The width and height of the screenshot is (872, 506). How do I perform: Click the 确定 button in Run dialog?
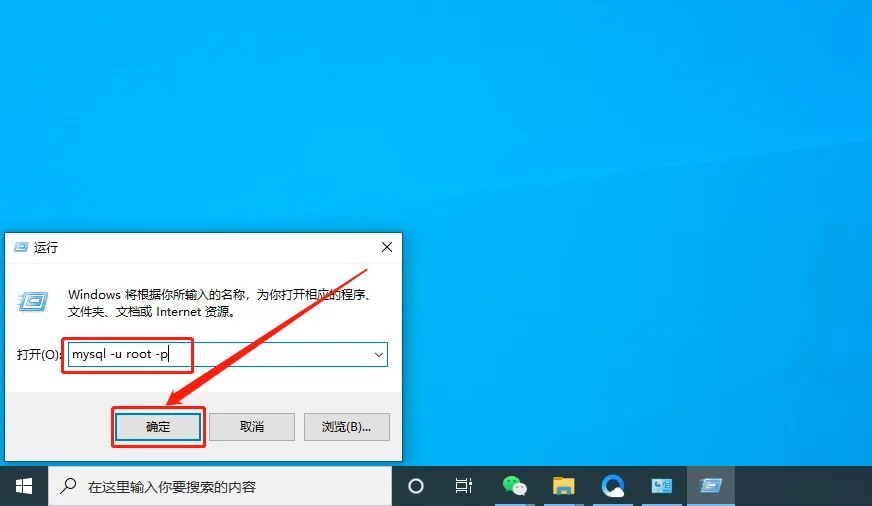tap(158, 426)
